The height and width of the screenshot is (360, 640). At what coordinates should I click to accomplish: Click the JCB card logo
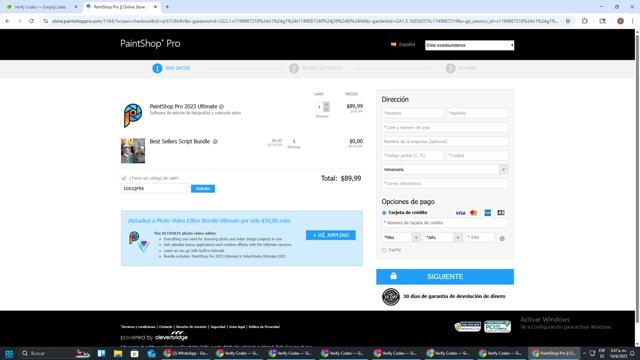(501, 213)
